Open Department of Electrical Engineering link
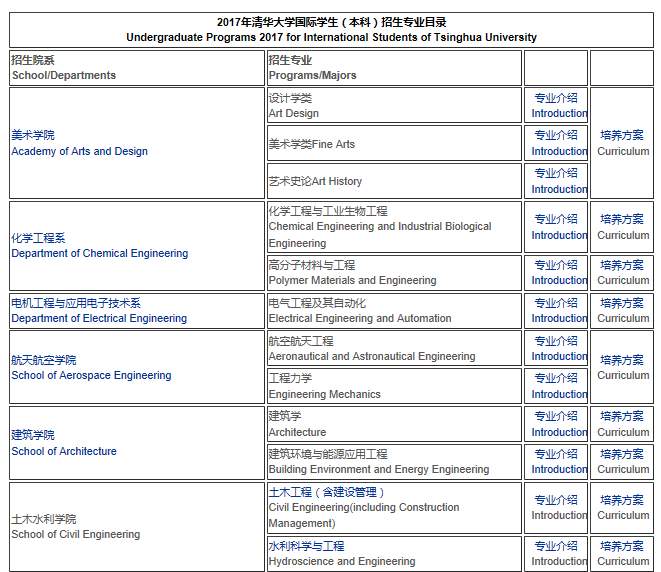 click(x=99, y=311)
